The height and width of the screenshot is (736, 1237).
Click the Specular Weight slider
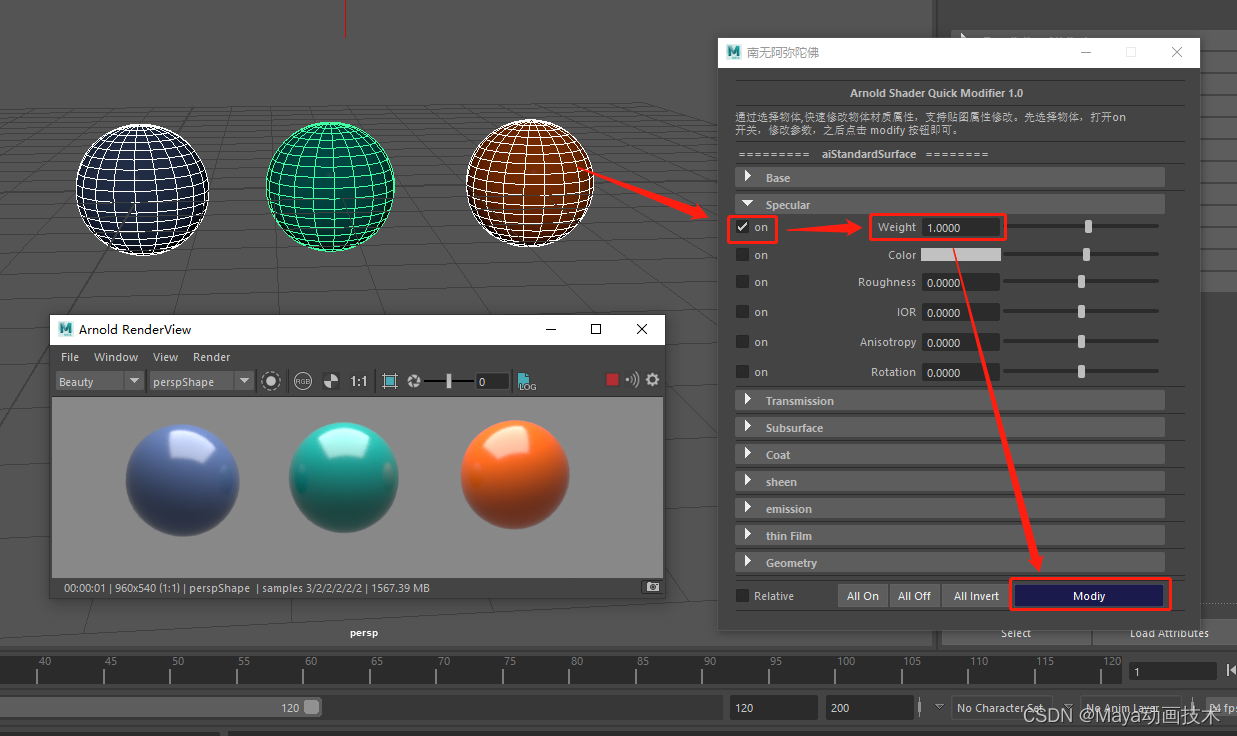coord(1083,227)
